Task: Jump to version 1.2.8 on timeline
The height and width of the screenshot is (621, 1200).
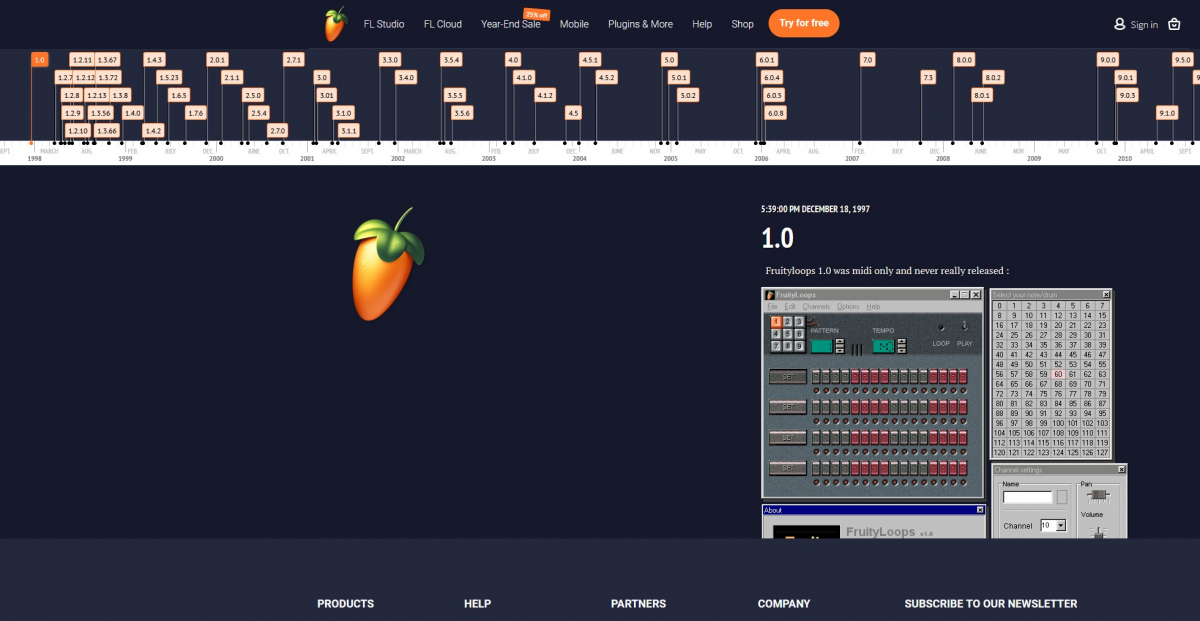Action: [71, 95]
